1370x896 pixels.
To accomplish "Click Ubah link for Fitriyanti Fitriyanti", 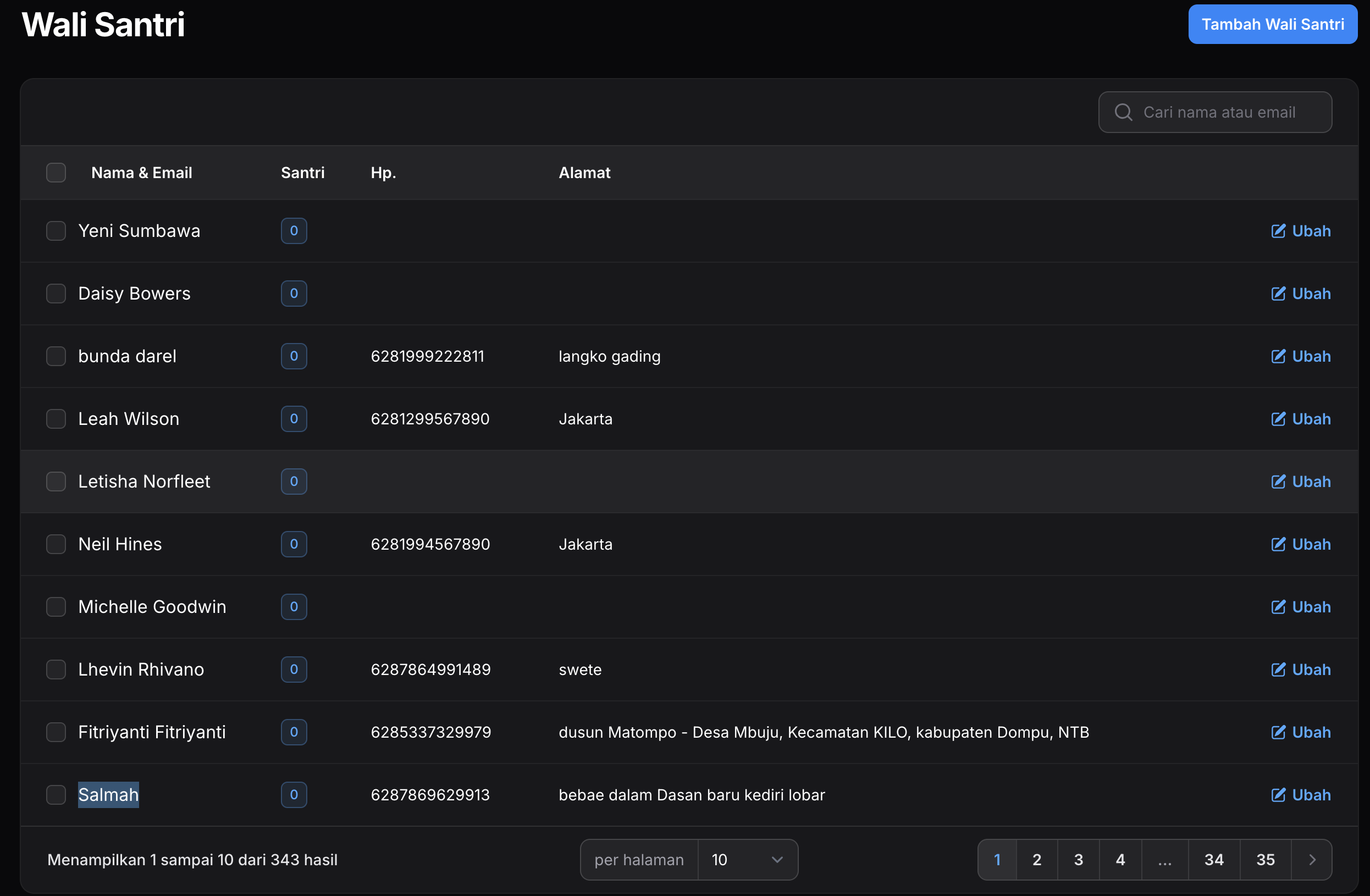I will (1301, 732).
